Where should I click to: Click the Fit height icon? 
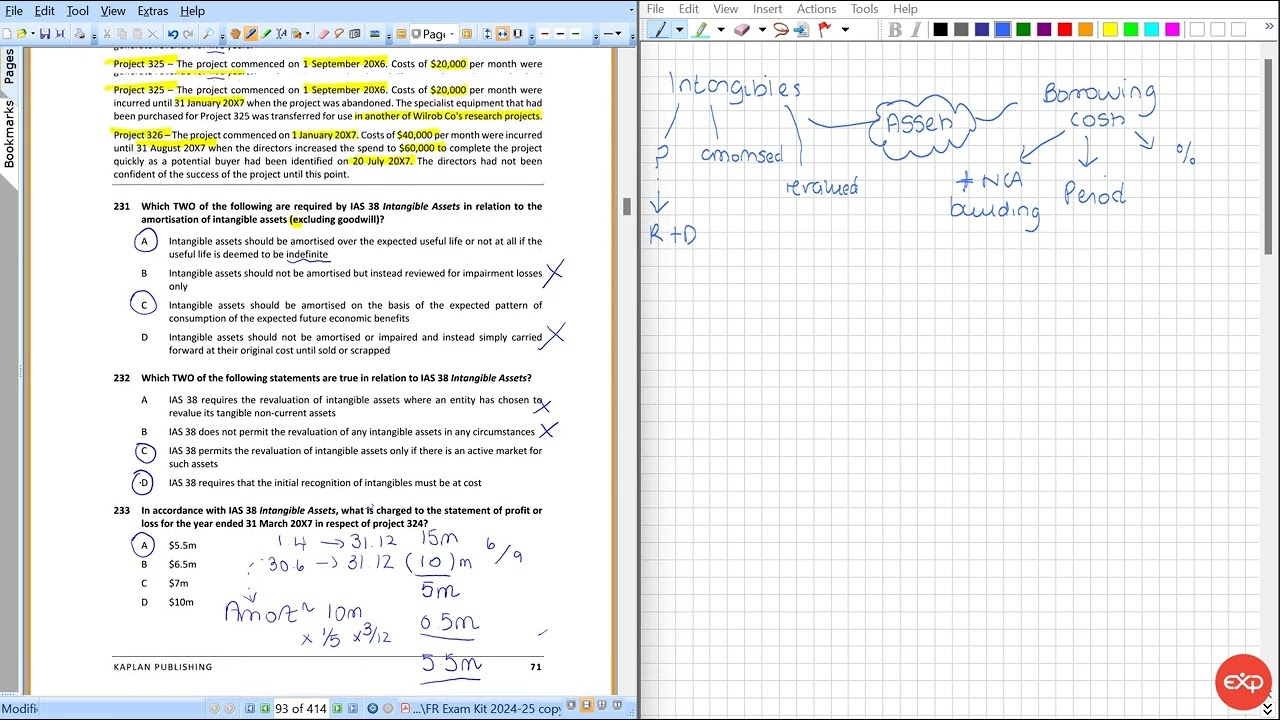487,34
